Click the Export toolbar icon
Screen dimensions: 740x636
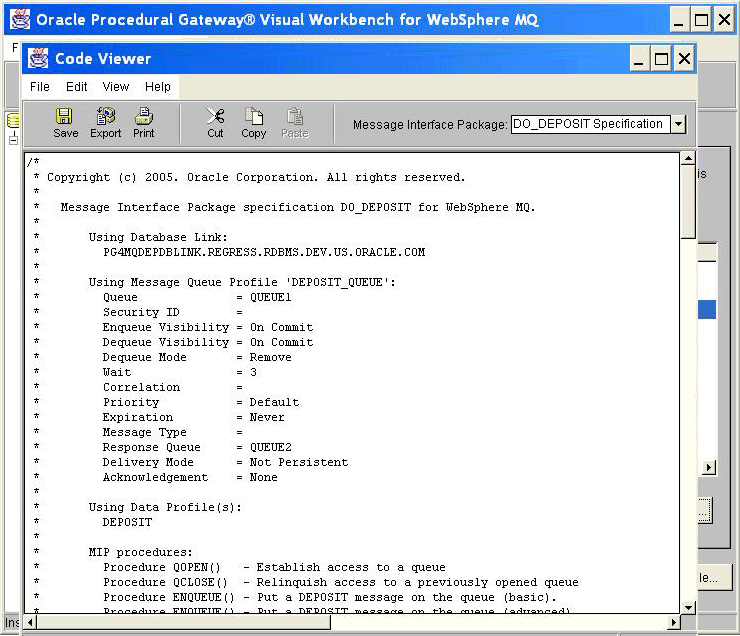(105, 122)
